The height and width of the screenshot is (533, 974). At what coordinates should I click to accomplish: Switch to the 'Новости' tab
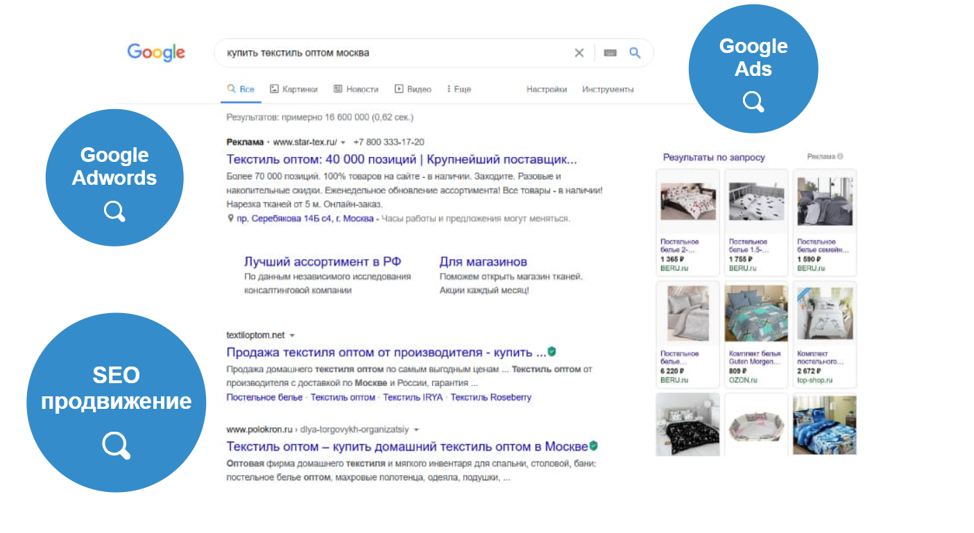pos(356,89)
